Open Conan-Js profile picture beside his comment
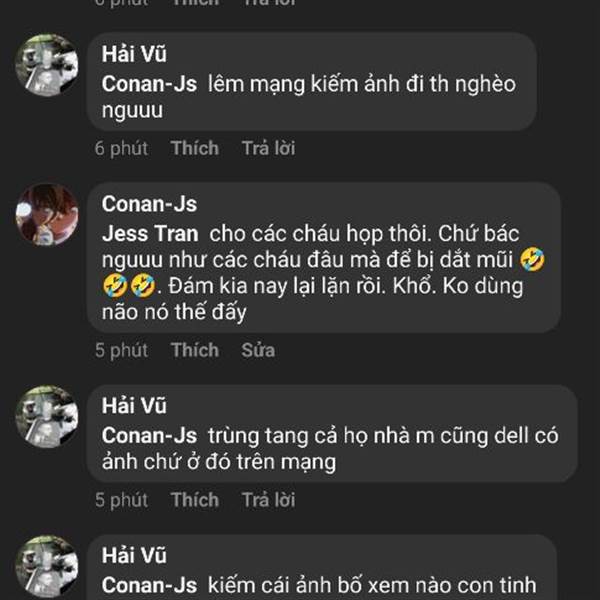The height and width of the screenshot is (600, 600). 46,215
